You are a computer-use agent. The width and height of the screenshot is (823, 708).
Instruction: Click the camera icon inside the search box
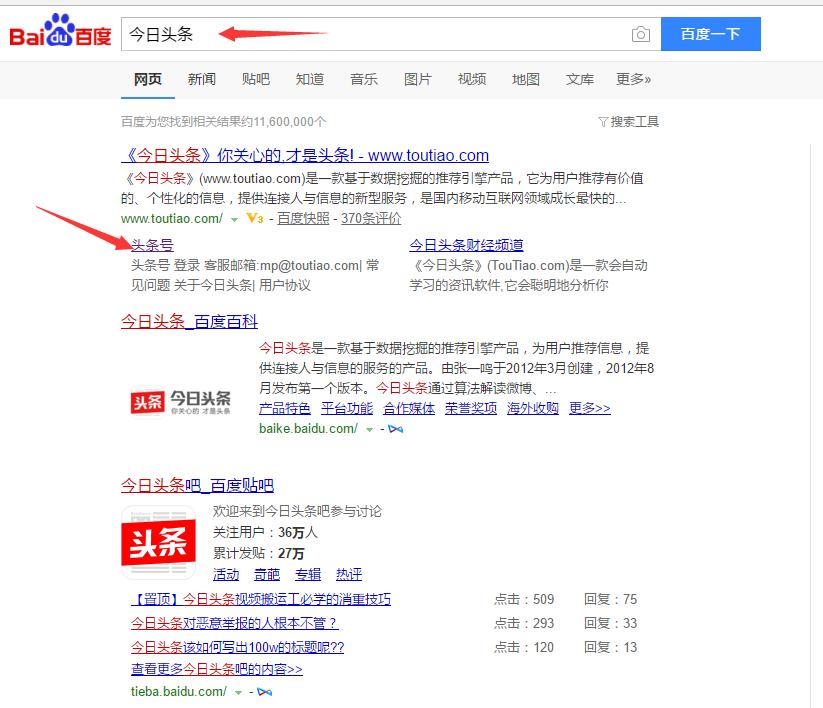[x=641, y=33]
